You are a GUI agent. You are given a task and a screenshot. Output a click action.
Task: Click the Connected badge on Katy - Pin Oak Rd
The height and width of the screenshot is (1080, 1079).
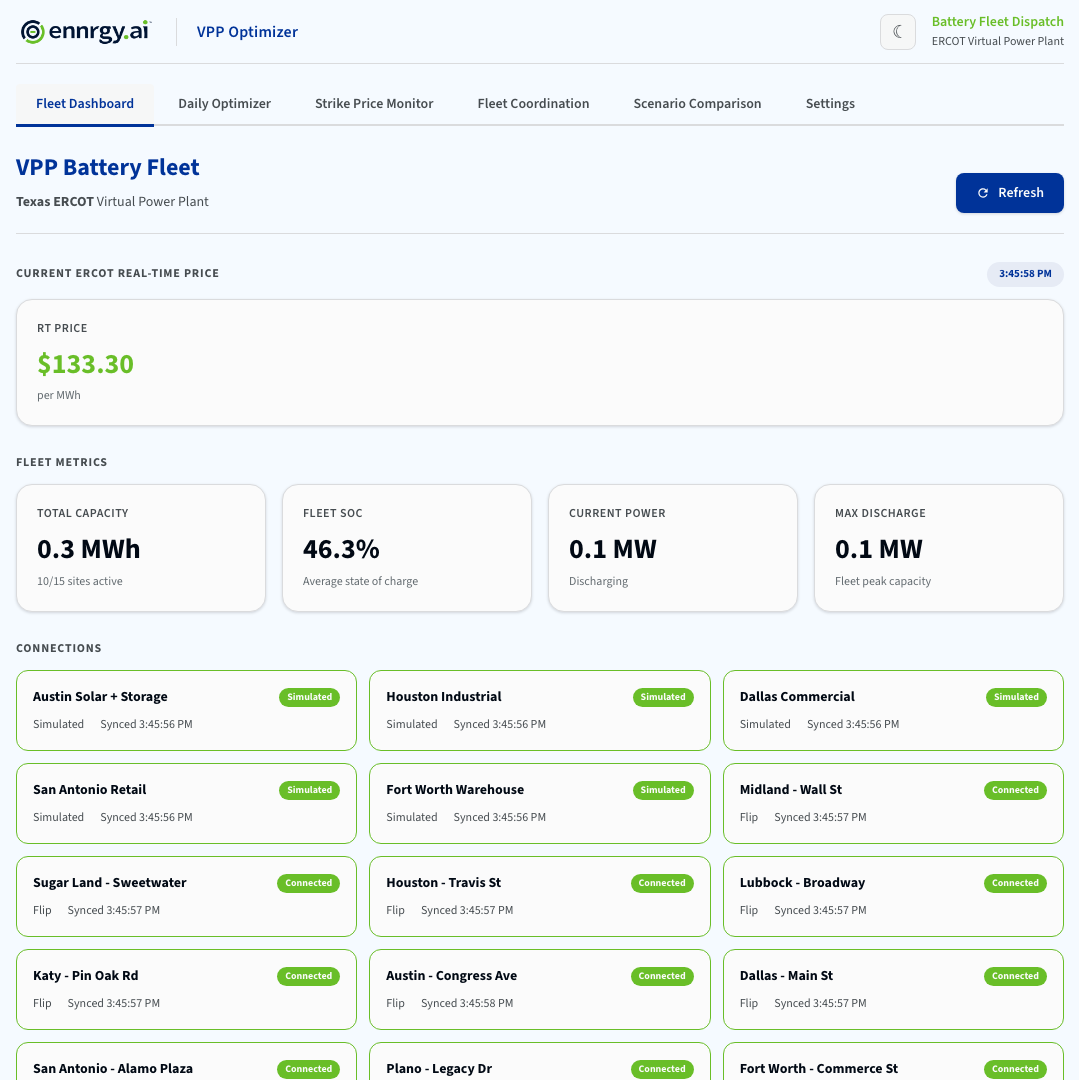tap(308, 976)
